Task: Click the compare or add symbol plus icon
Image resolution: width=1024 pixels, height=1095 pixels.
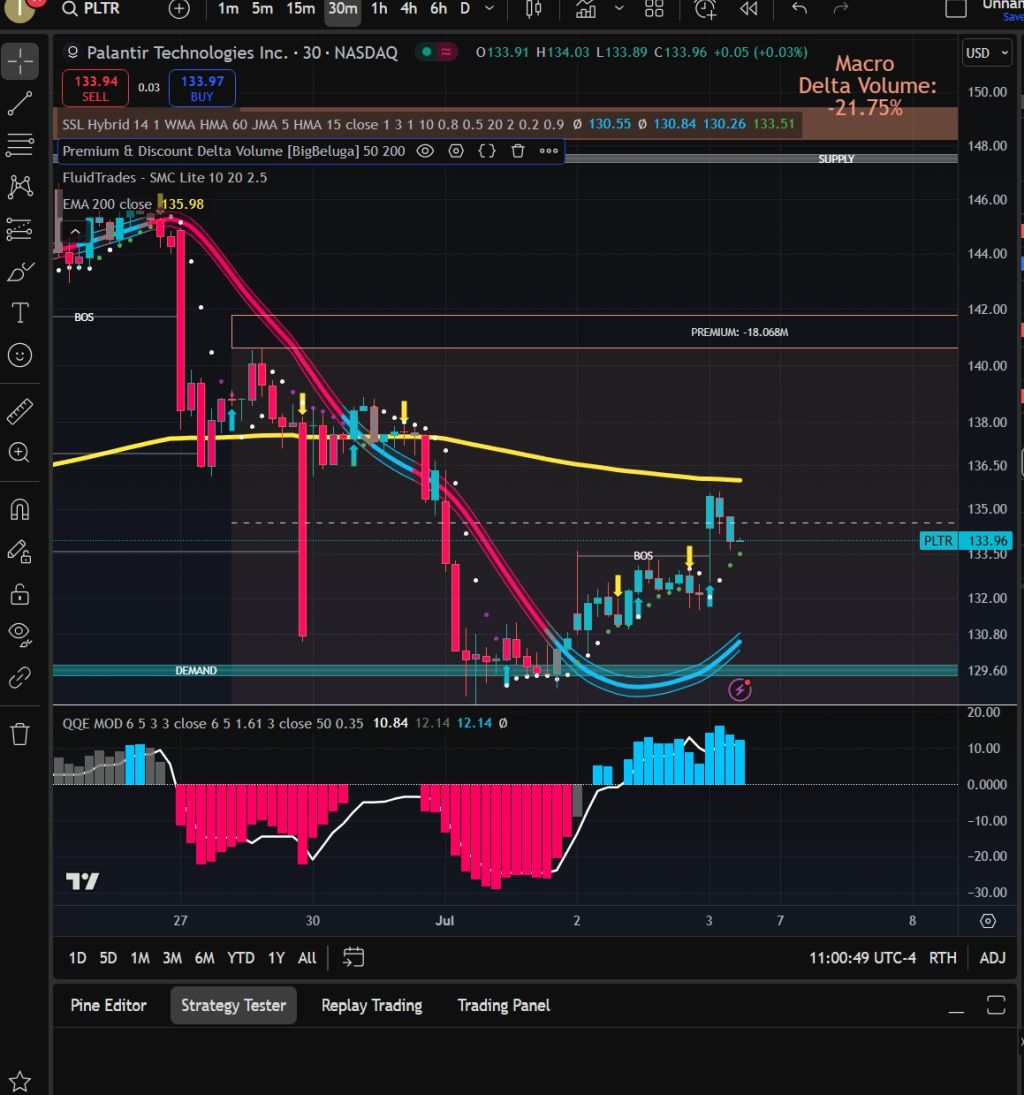Action: 179,8
